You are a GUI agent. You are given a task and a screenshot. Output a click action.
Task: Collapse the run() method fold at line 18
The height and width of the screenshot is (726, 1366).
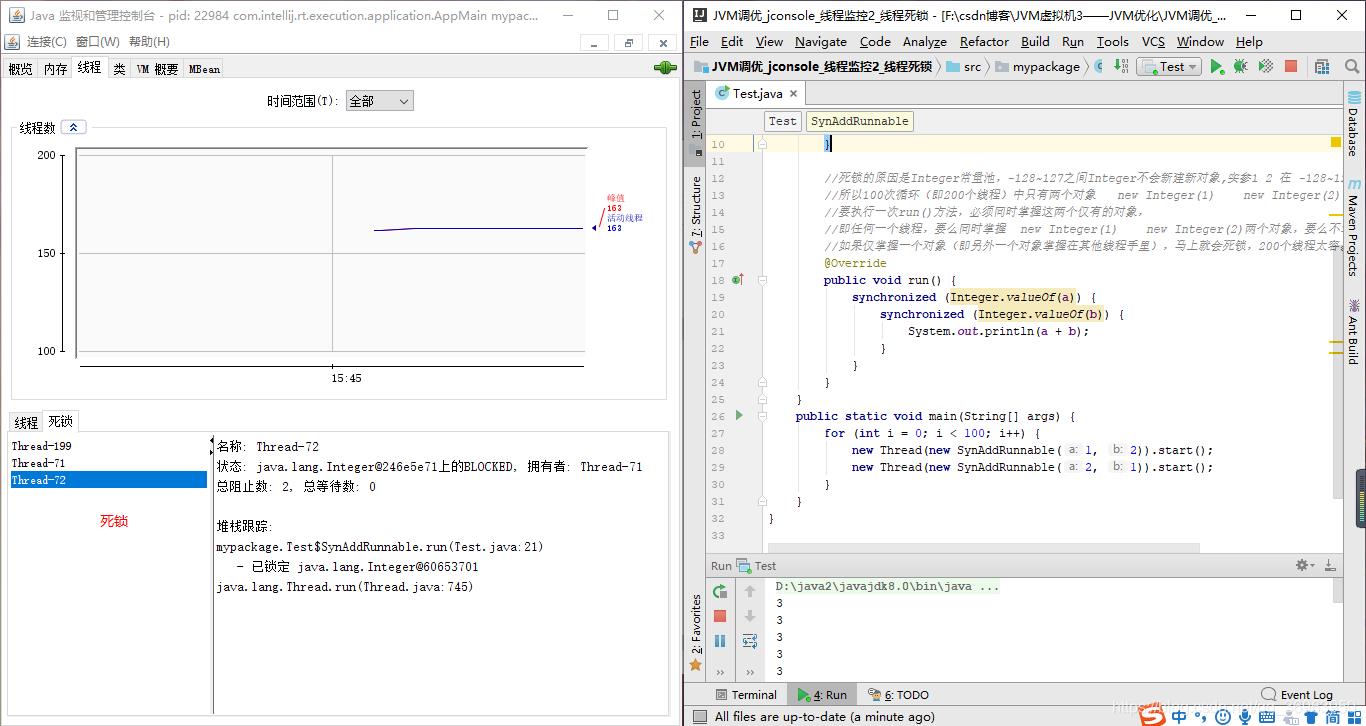[762, 280]
